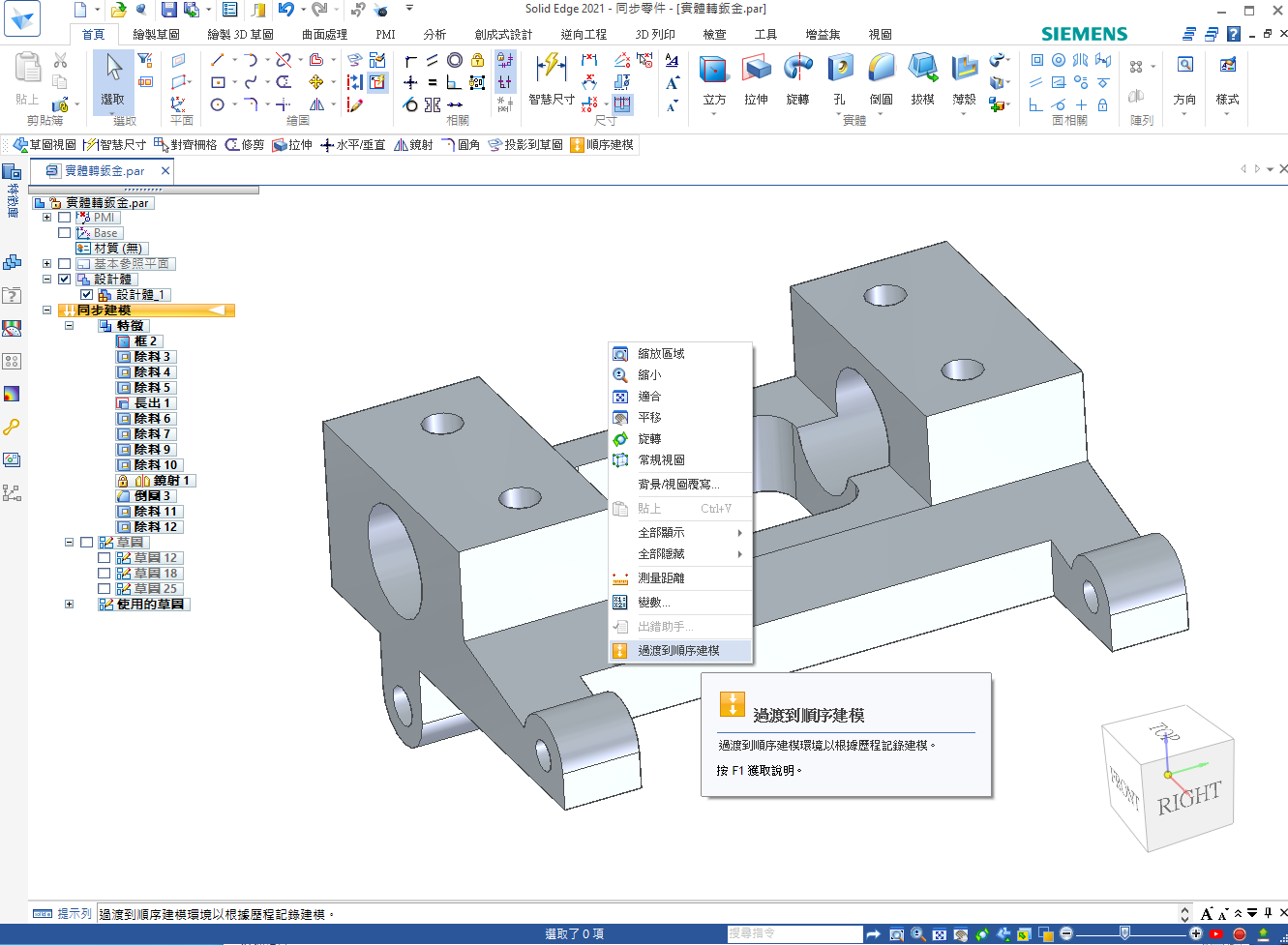The height and width of the screenshot is (945, 1288).
Task: Check the 草圖 25 checkbox
Action: [x=104, y=589]
